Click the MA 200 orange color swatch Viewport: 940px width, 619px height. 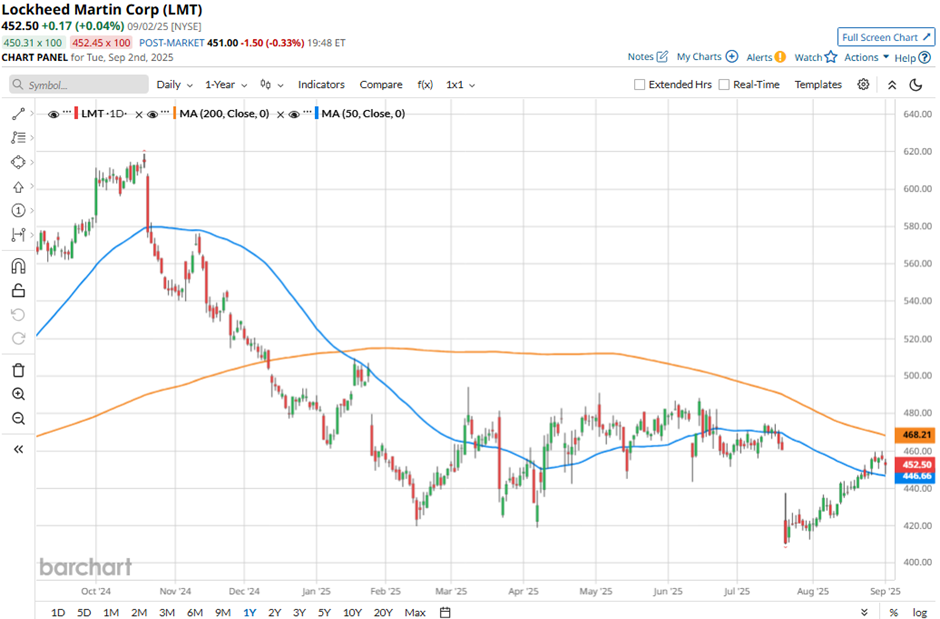(x=174, y=113)
